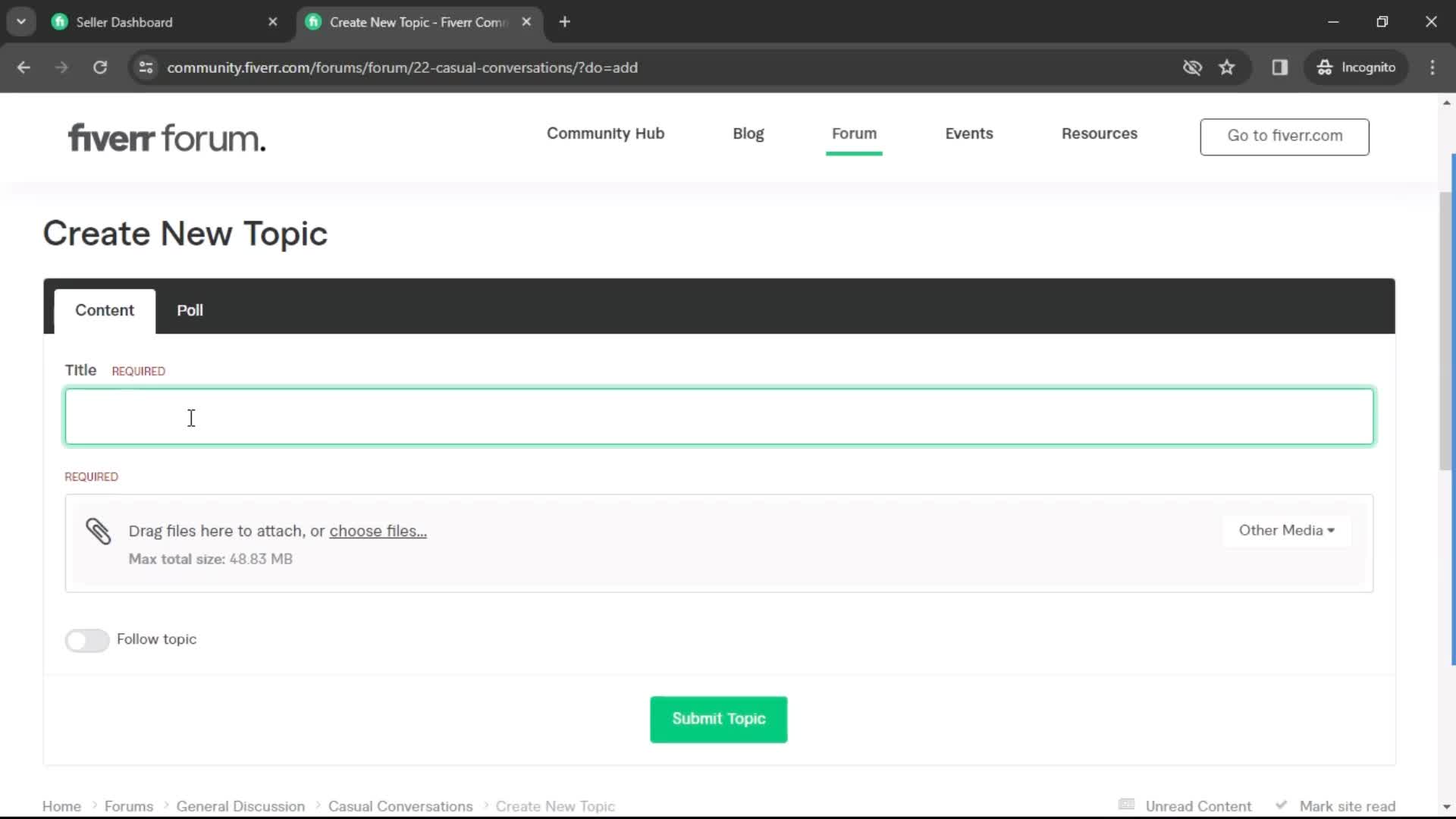This screenshot has height=819, width=1456.
Task: Restore down the browser window
Action: point(1382,22)
